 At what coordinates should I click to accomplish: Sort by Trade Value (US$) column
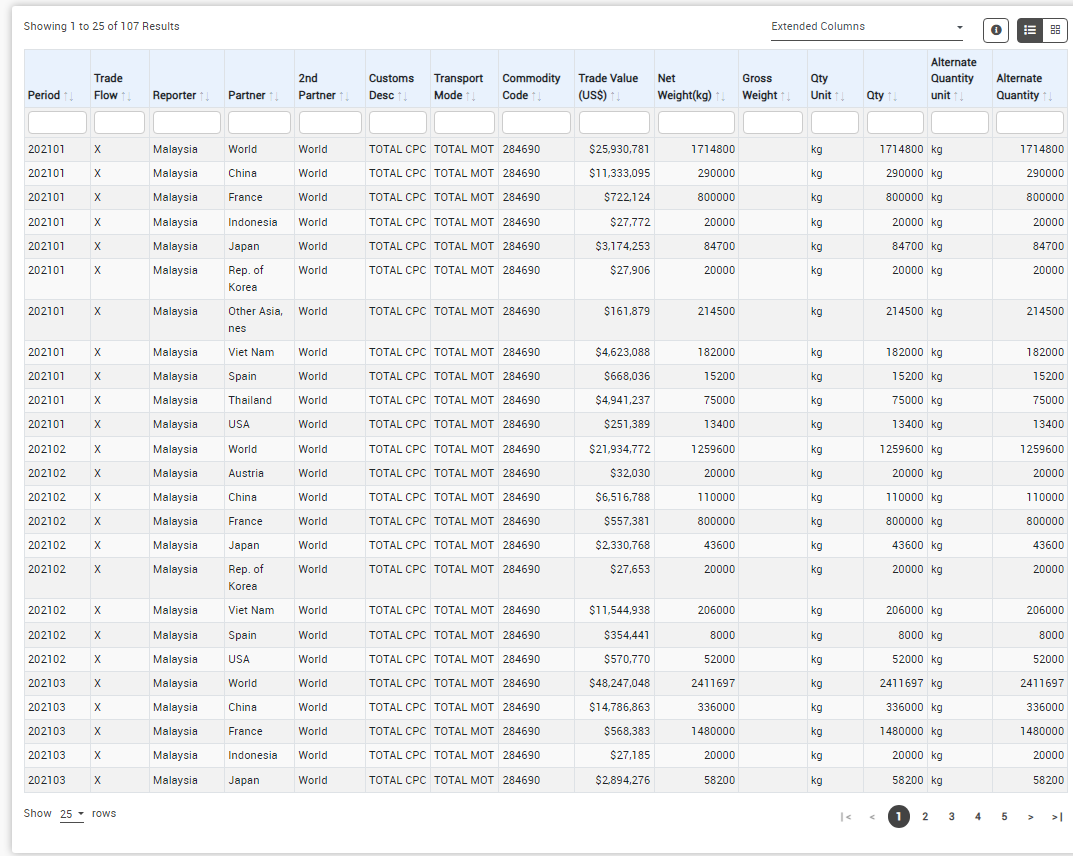click(616, 96)
